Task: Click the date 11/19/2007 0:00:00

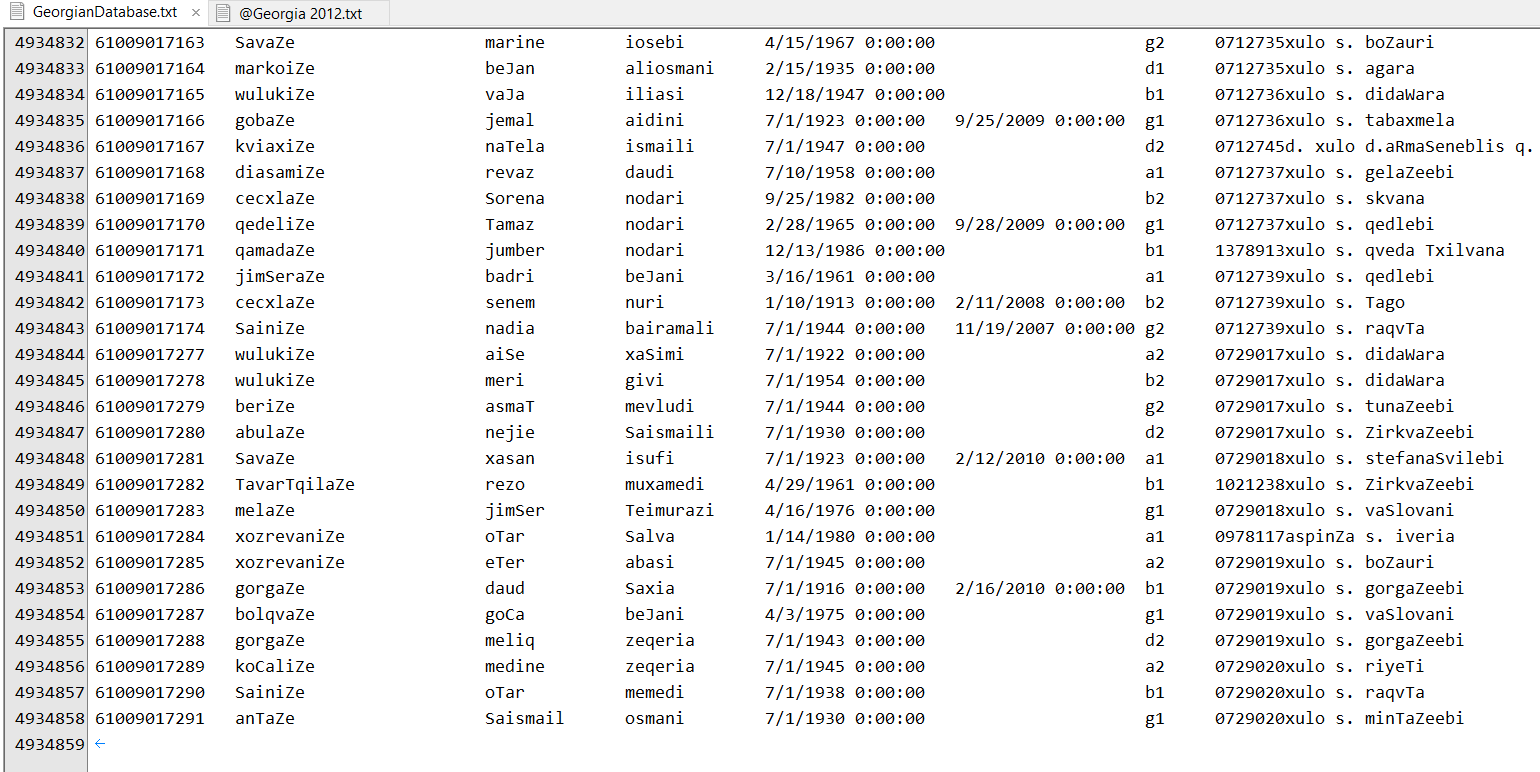Action: tap(1045, 328)
